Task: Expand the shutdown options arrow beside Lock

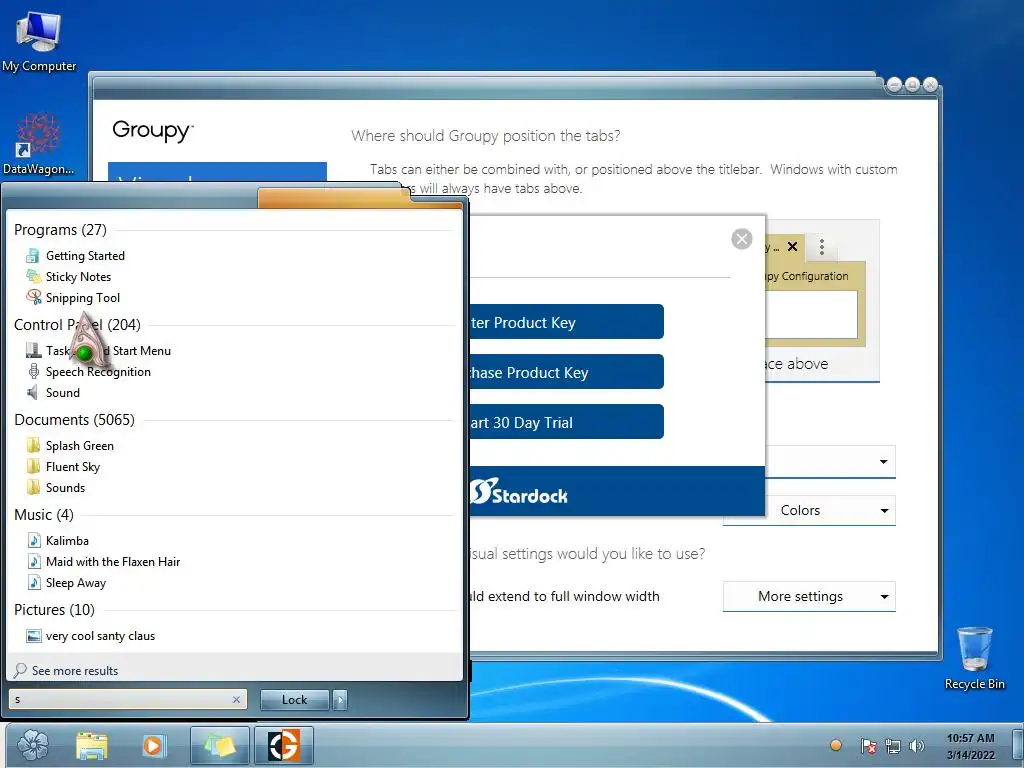Action: pos(340,699)
